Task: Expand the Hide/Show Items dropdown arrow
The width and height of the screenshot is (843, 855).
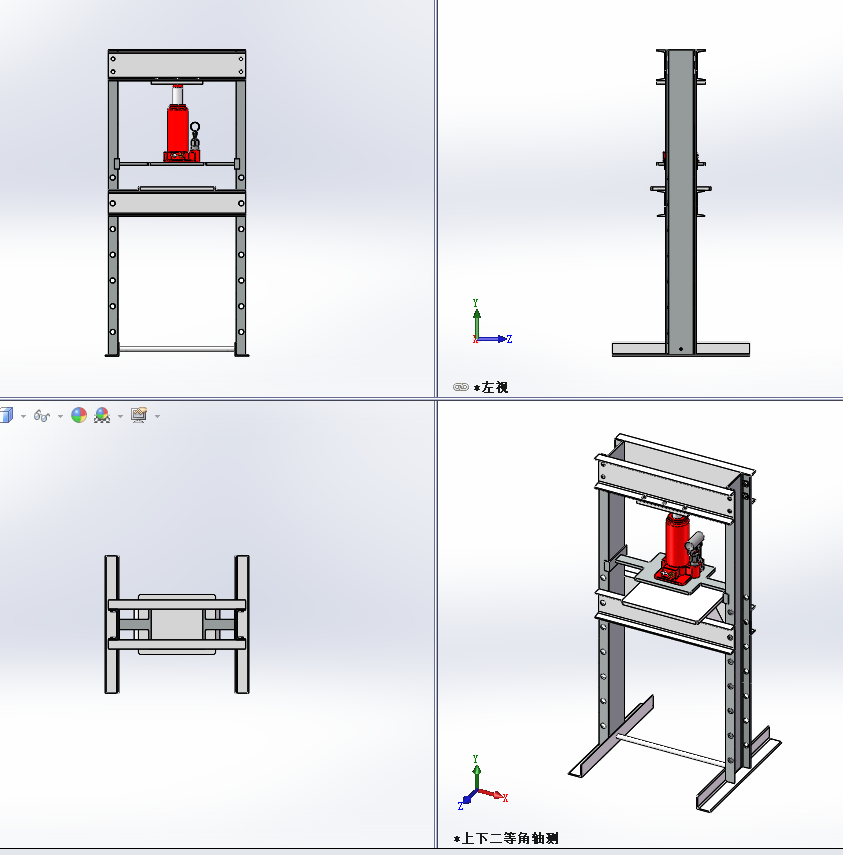Action: tap(60, 417)
